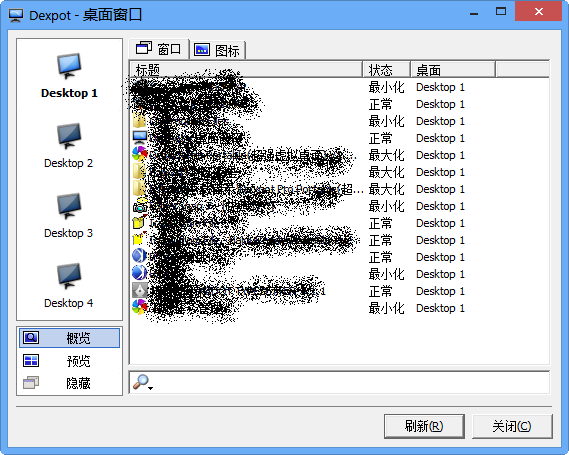Screen dimensions: 569x455
Task: Sort the list by 标题 column header
Action: point(246,69)
